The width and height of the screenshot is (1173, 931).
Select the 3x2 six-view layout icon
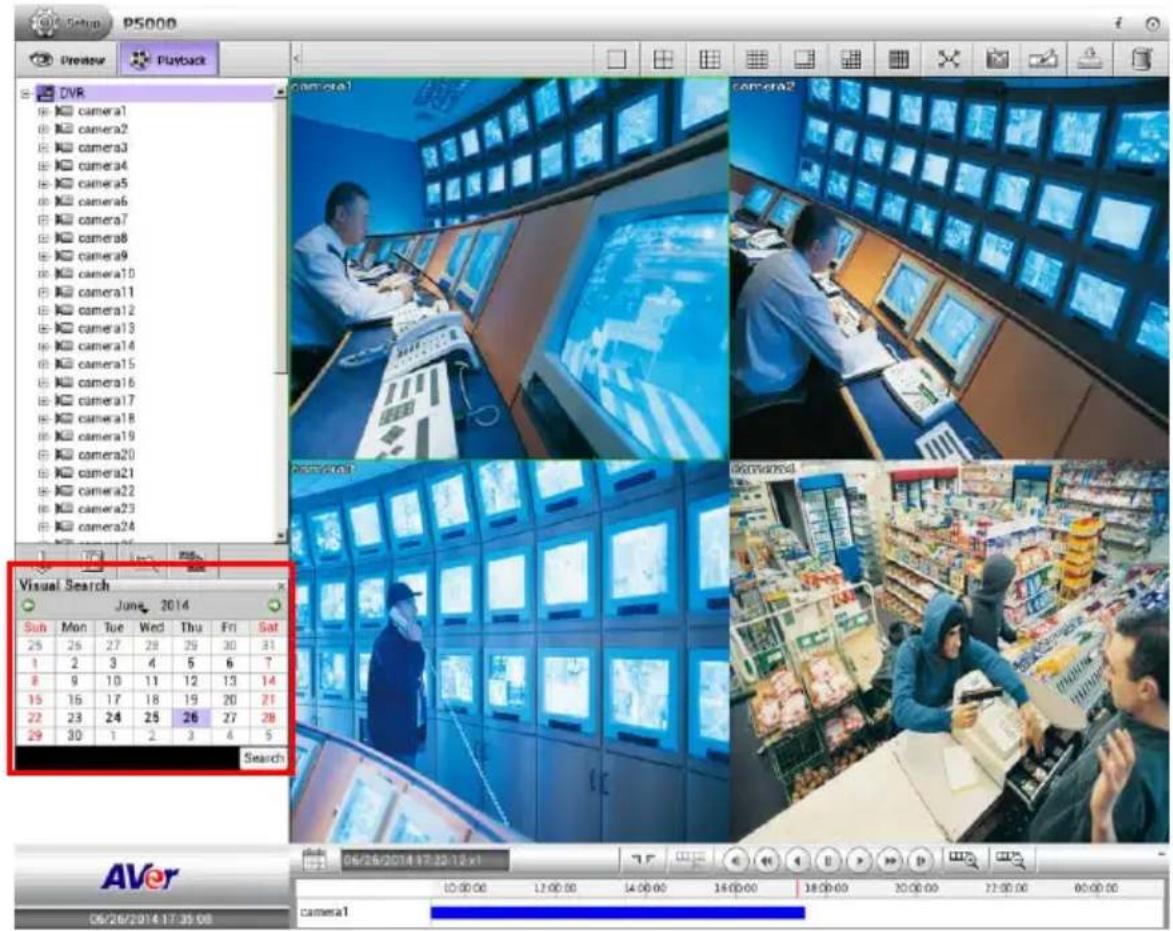[x=709, y=59]
